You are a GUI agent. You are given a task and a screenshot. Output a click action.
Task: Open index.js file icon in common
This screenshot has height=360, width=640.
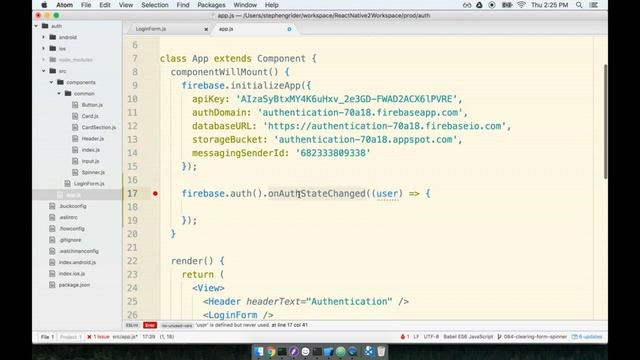tap(75, 150)
